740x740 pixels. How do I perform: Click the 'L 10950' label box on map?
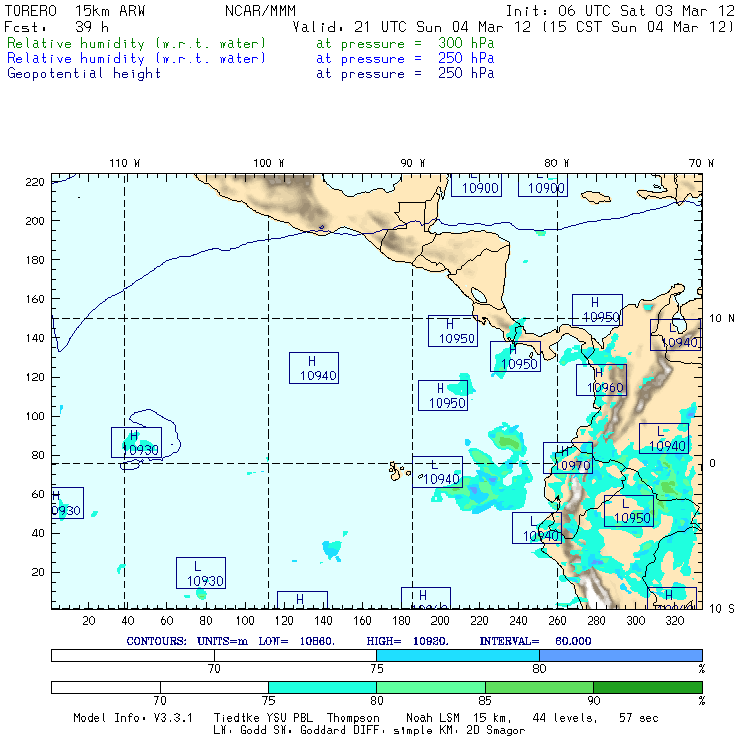tap(629, 511)
